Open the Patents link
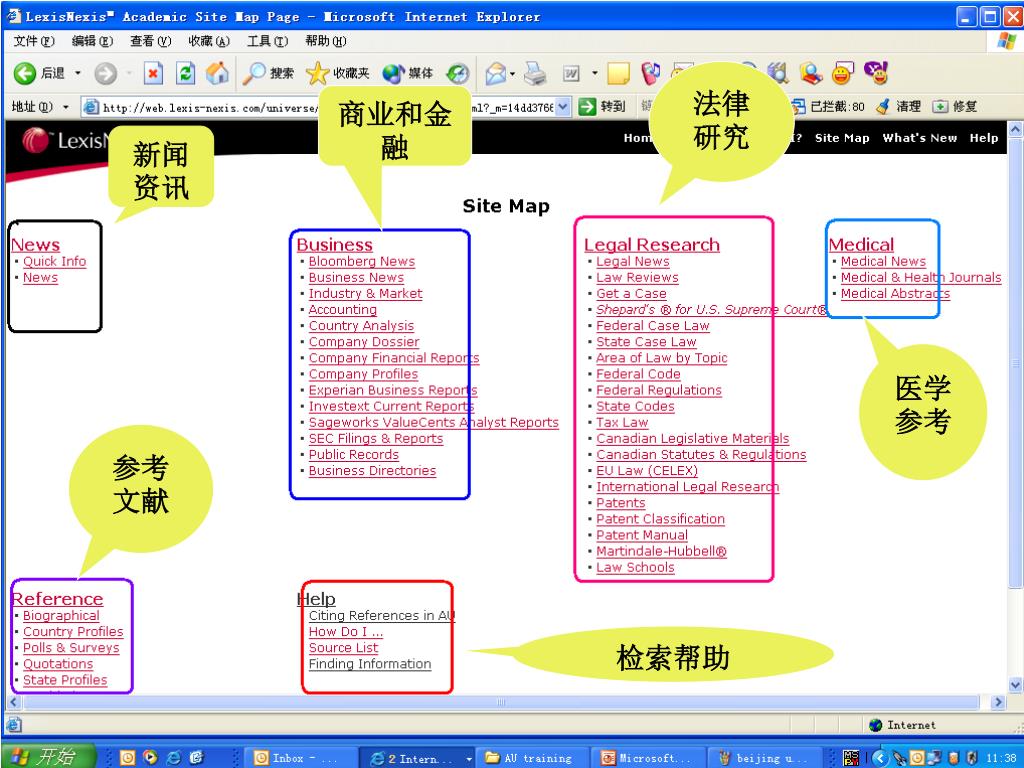Viewport: 1024px width, 768px height. tap(620, 503)
